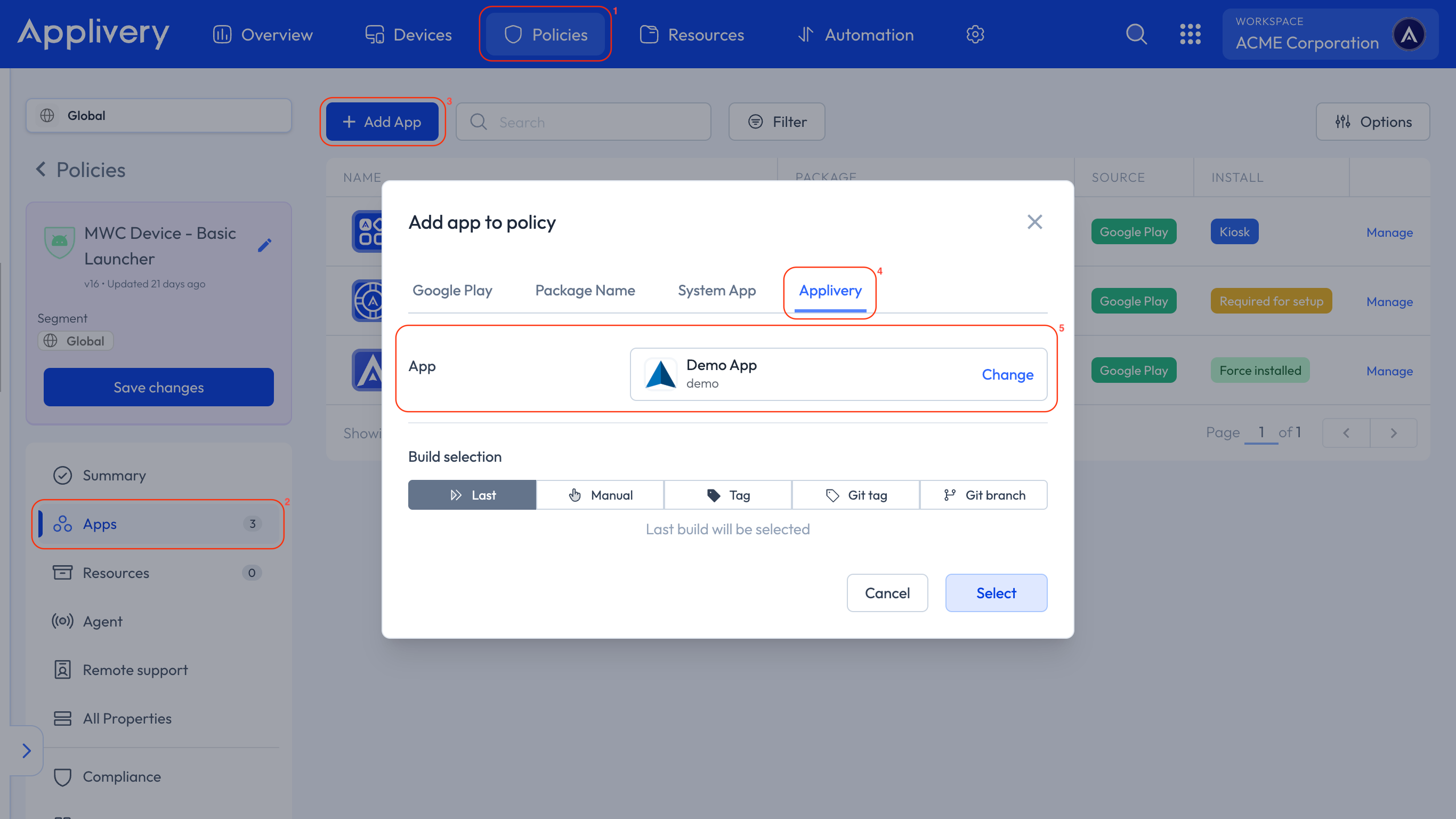The width and height of the screenshot is (1456, 819).
Task: Choose Git branch build selection
Action: point(983,494)
